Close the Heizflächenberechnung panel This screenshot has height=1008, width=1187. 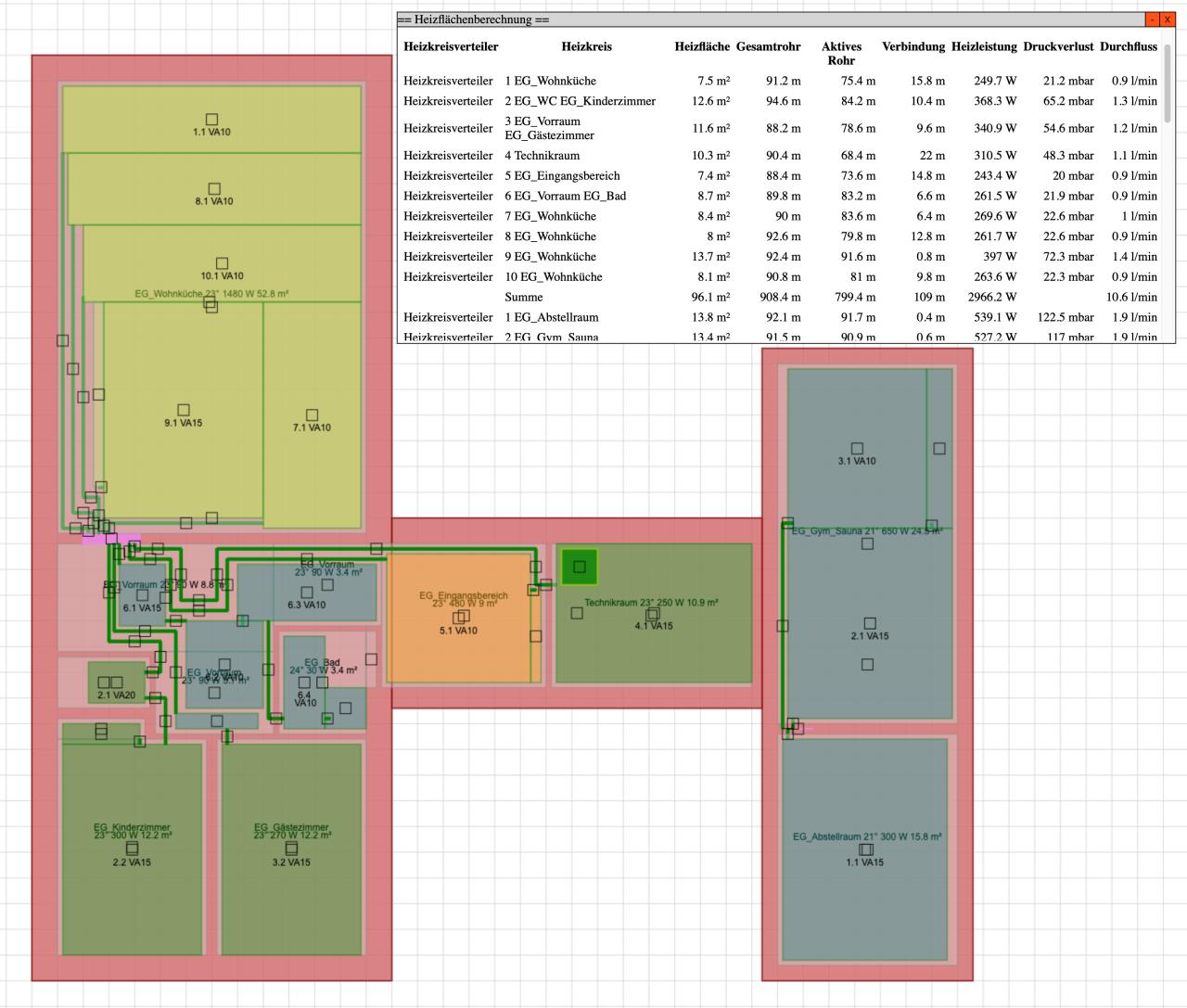point(1167,19)
